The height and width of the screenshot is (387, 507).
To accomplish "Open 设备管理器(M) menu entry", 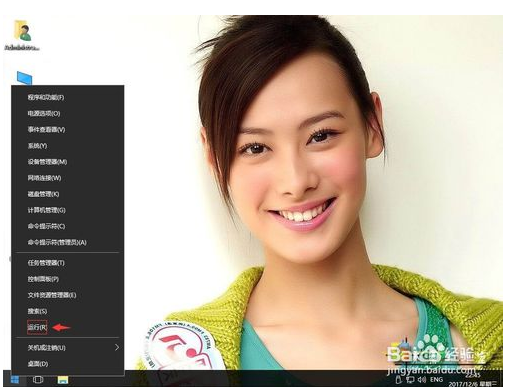I will (68, 162).
